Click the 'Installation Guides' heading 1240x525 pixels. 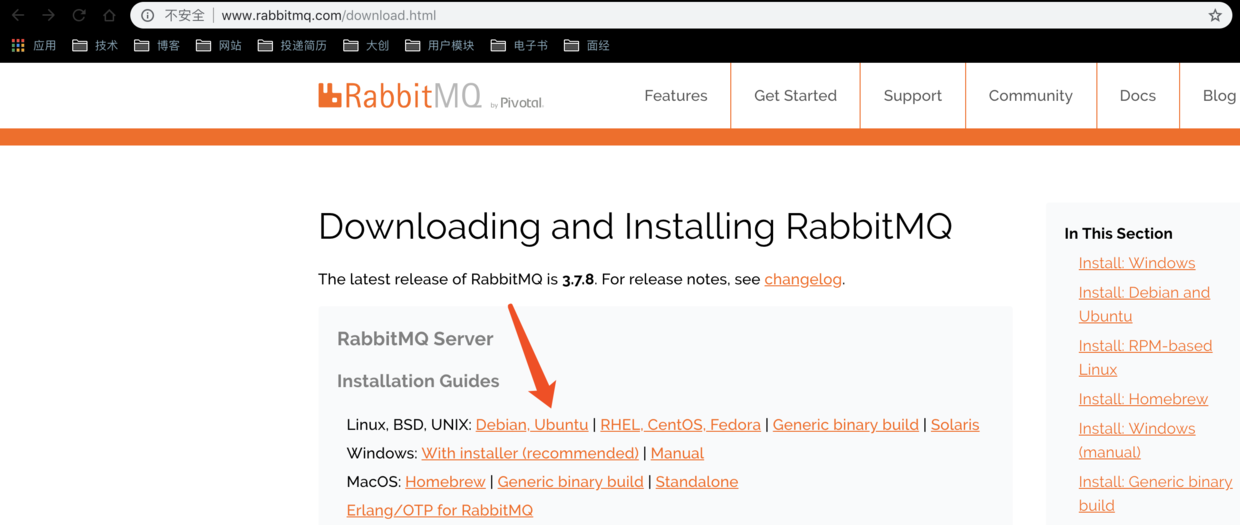[x=418, y=381]
